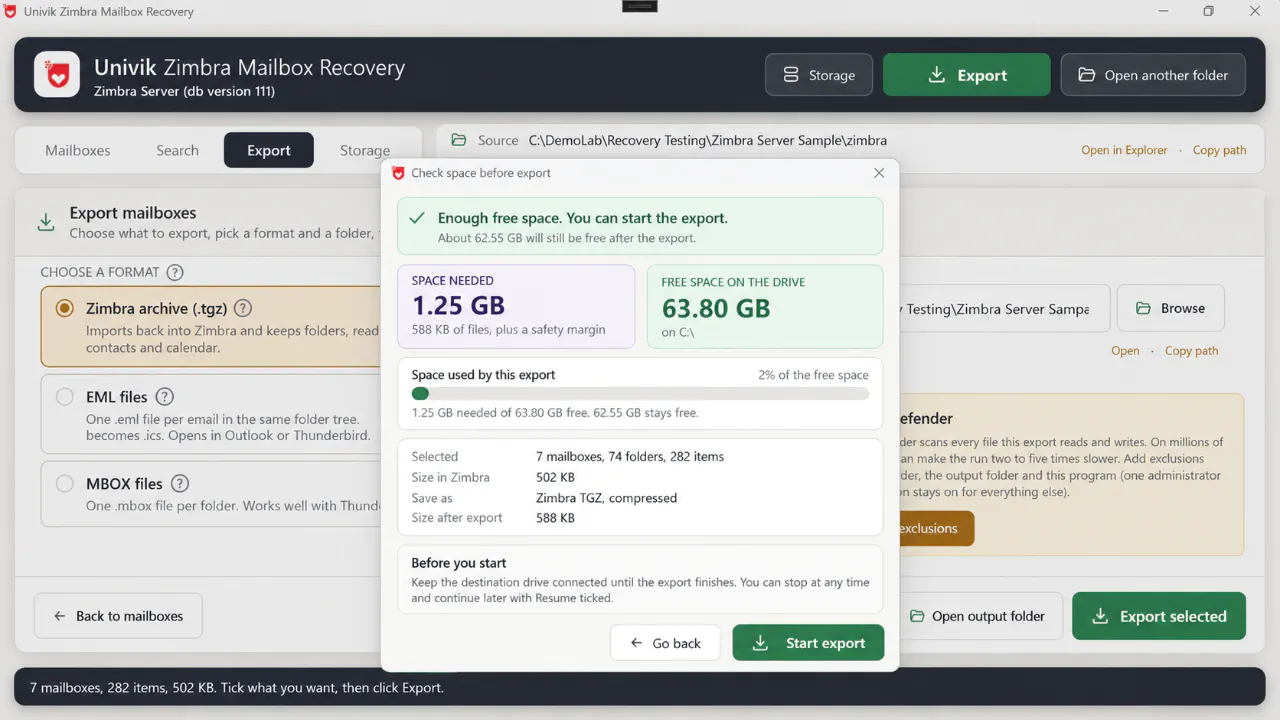Select the MBOX files radio button
Screen dimensions: 1280x720
click(65, 484)
